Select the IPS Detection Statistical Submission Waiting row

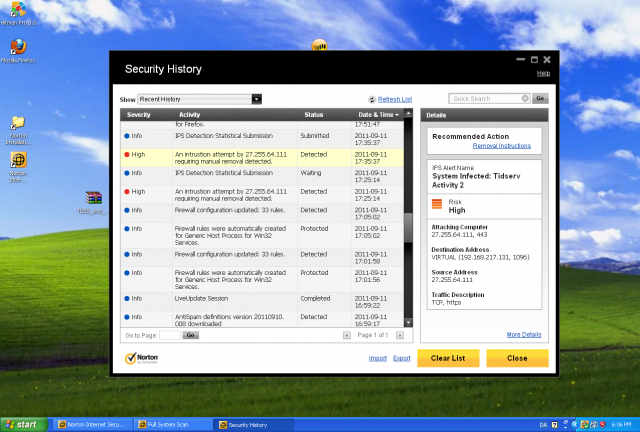262,176
